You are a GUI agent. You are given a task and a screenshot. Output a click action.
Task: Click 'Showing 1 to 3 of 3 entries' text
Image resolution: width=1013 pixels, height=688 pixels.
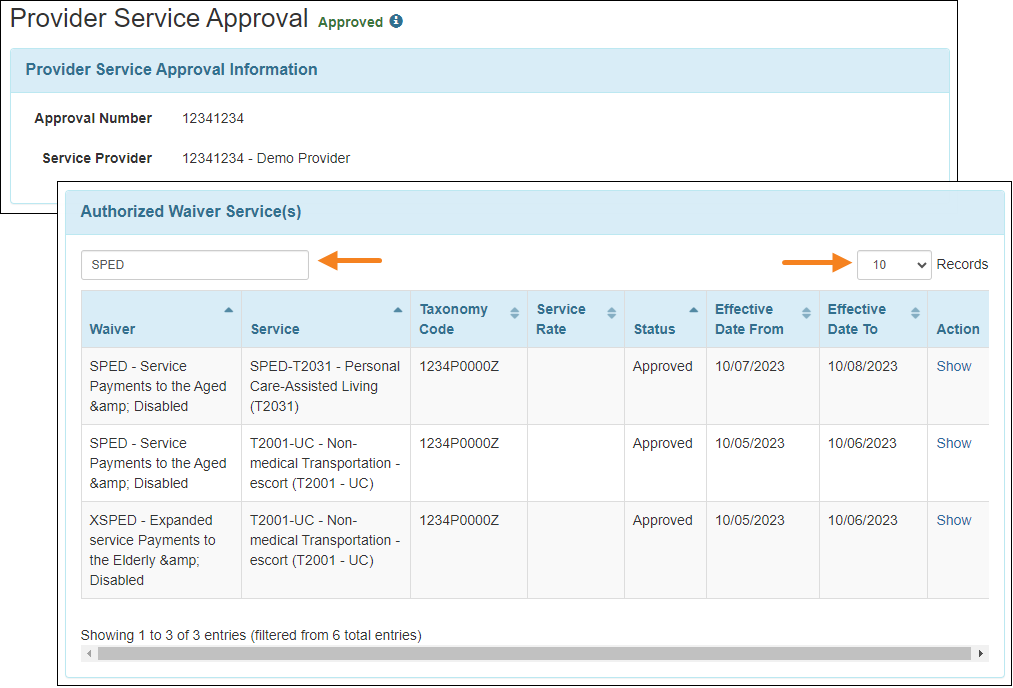coord(163,635)
